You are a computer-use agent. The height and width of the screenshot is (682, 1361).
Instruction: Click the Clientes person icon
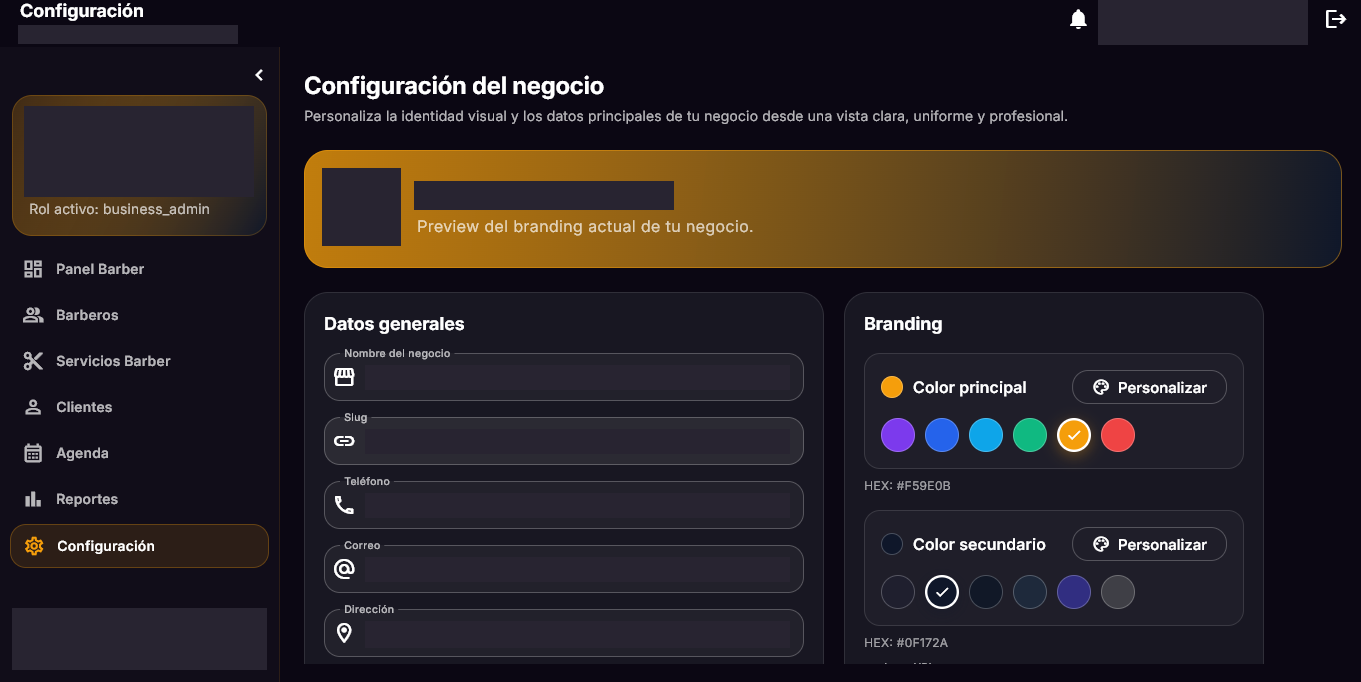33,407
